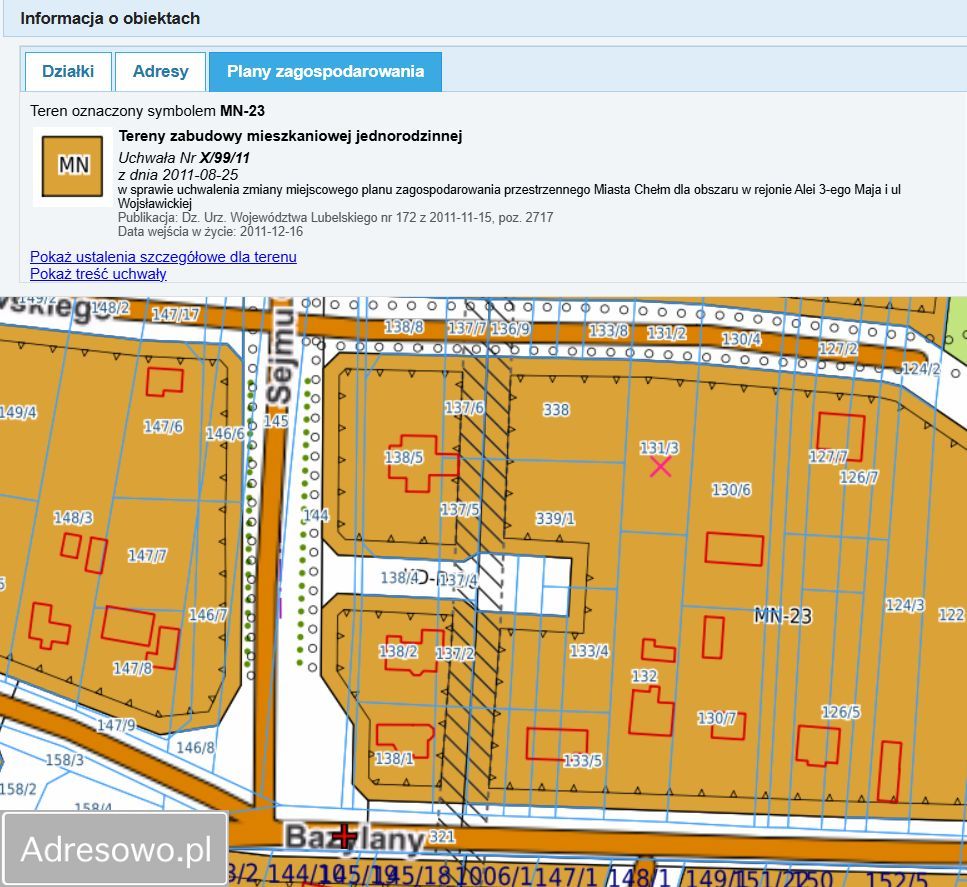This screenshot has height=887, width=967.
Task: Select parcel 148/3 on the map
Action: (73, 518)
